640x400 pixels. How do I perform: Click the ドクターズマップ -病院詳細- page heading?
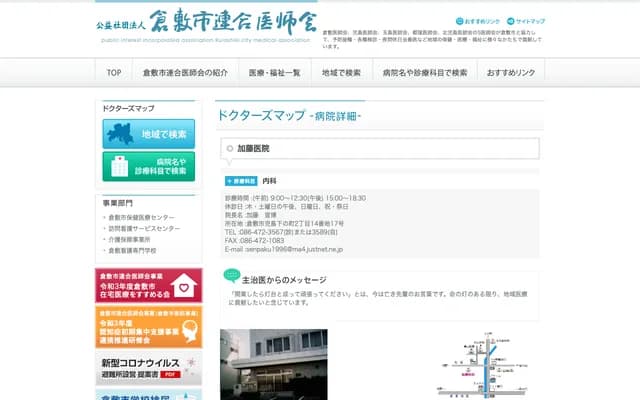[289, 116]
